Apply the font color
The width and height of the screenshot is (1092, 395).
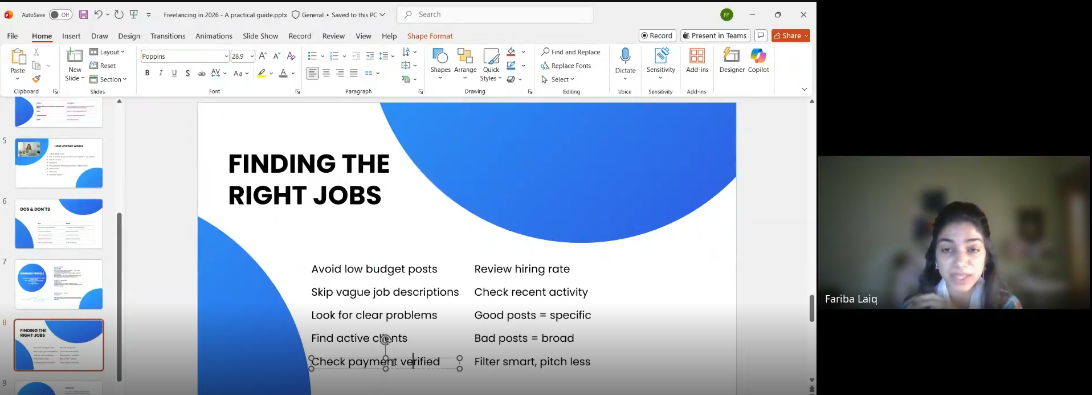[283, 73]
